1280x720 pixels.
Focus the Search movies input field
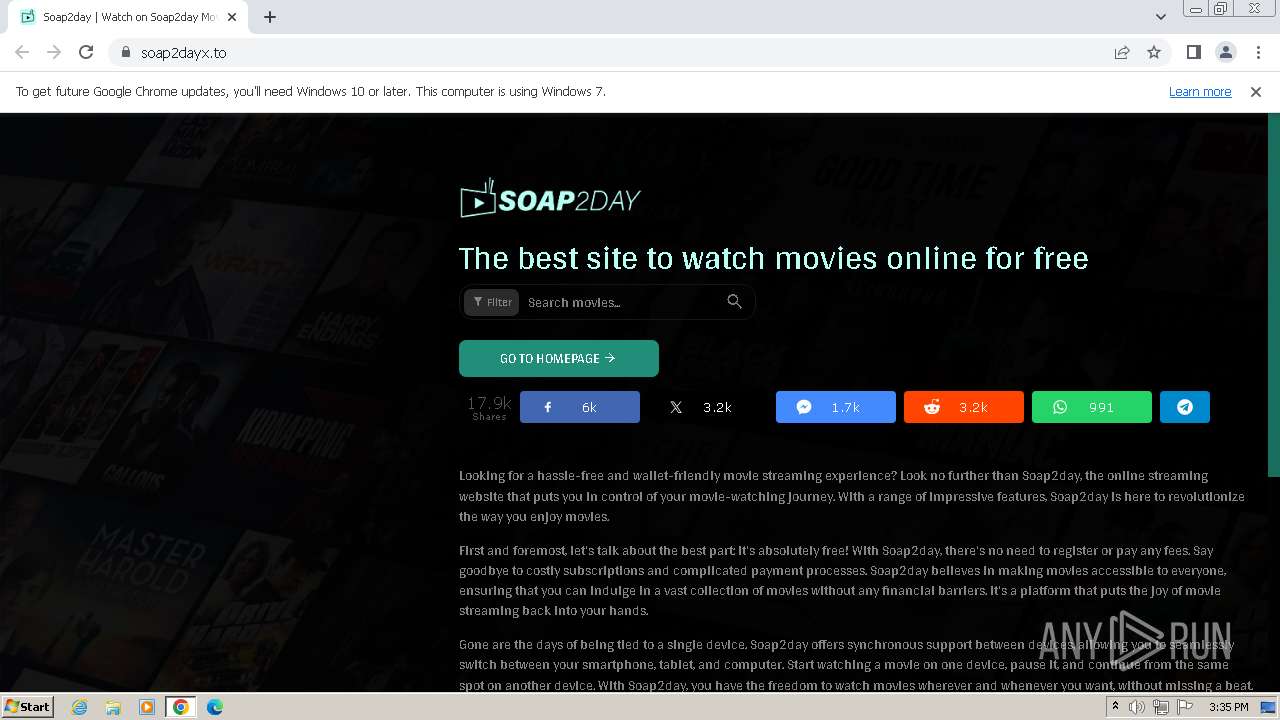(620, 302)
